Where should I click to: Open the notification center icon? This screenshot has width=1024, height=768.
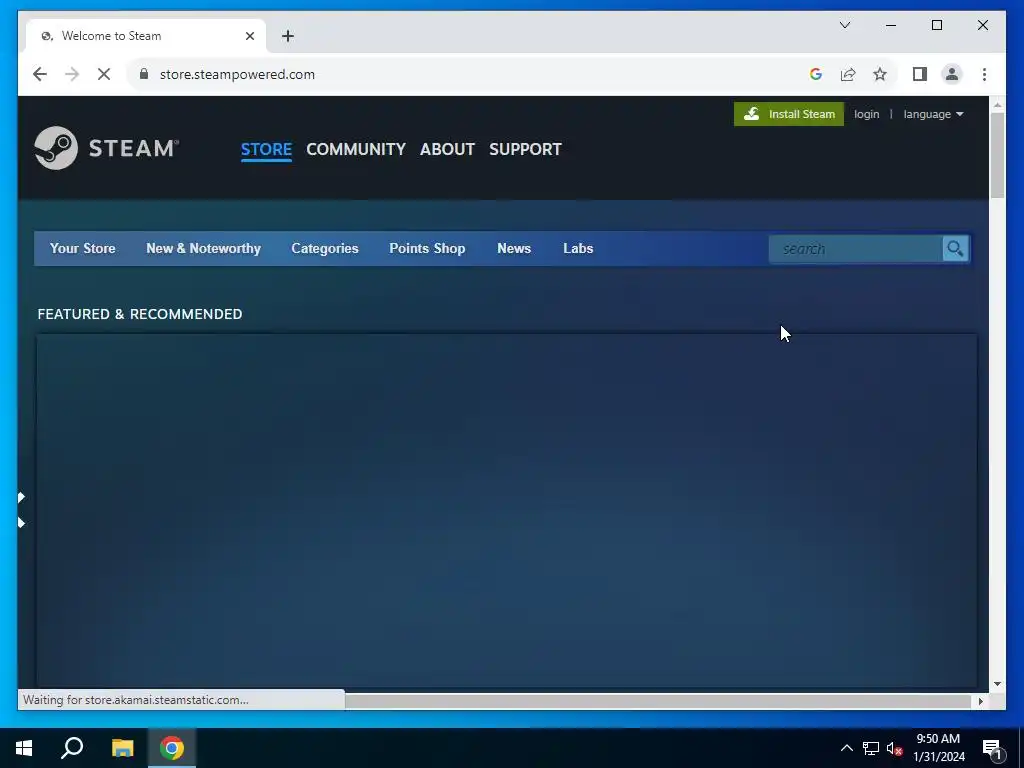point(993,748)
